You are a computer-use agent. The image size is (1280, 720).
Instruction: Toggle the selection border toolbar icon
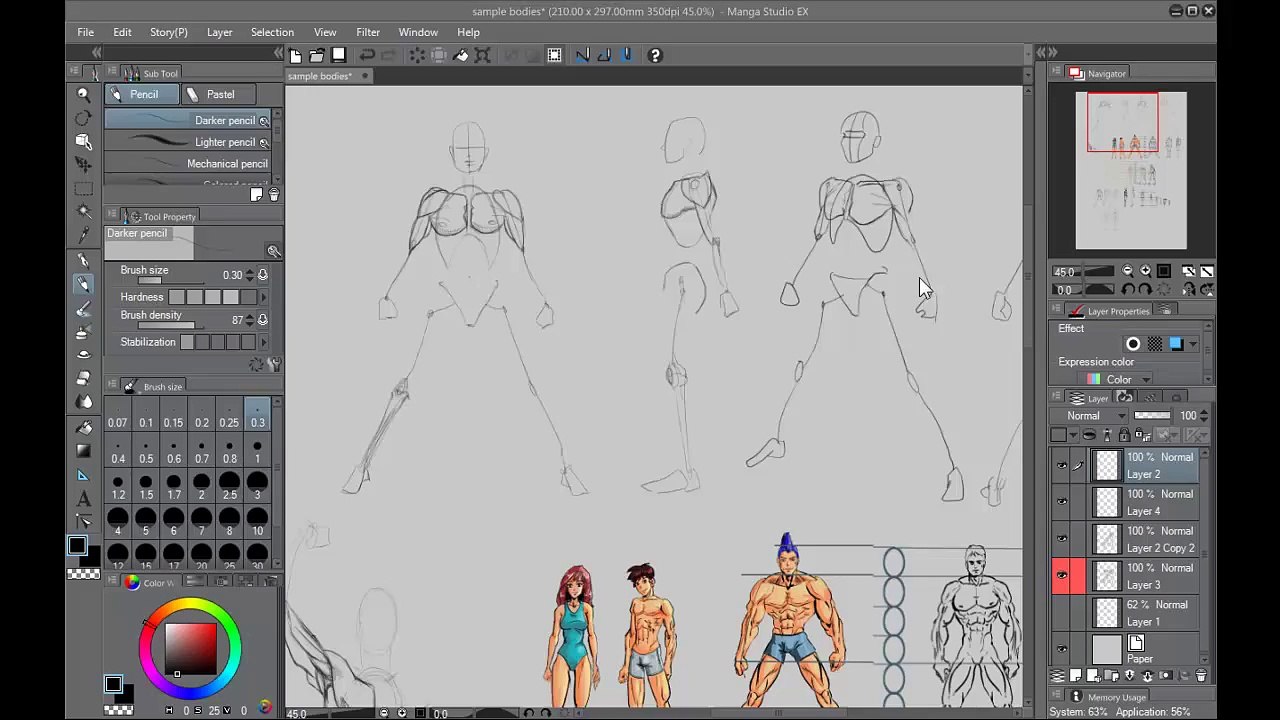pyautogui.click(x=555, y=55)
